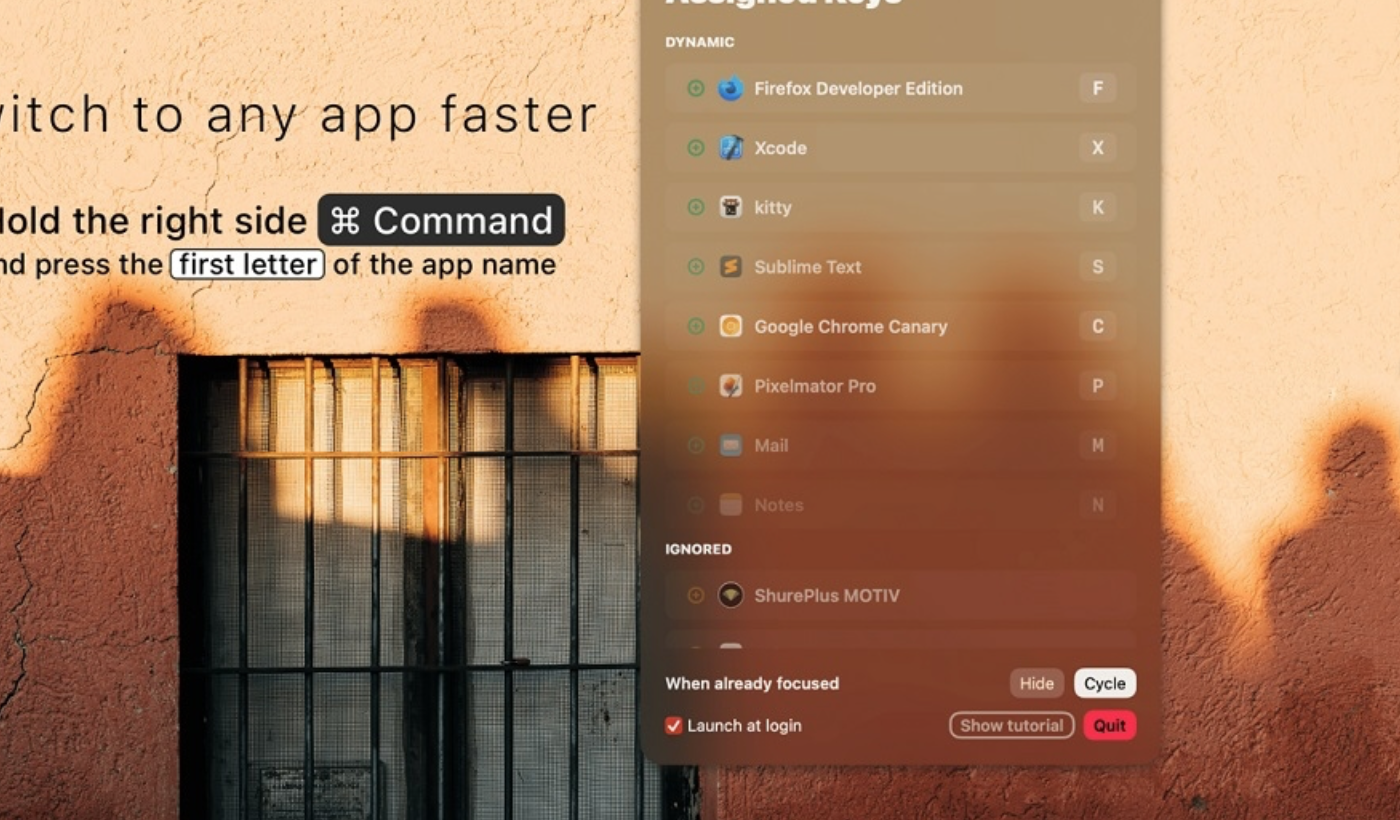Viewport: 1400px width, 820px height.
Task: Click the Xcode app icon
Action: pos(731,148)
